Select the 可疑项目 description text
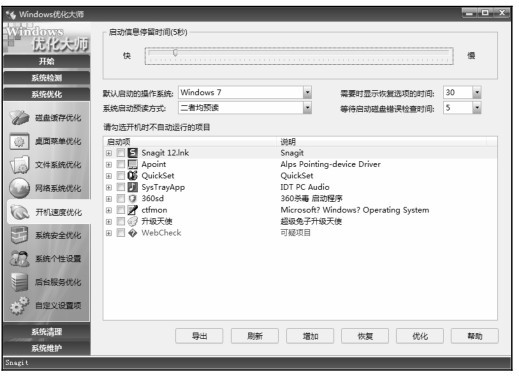The width and height of the screenshot is (519, 376). coord(295,233)
